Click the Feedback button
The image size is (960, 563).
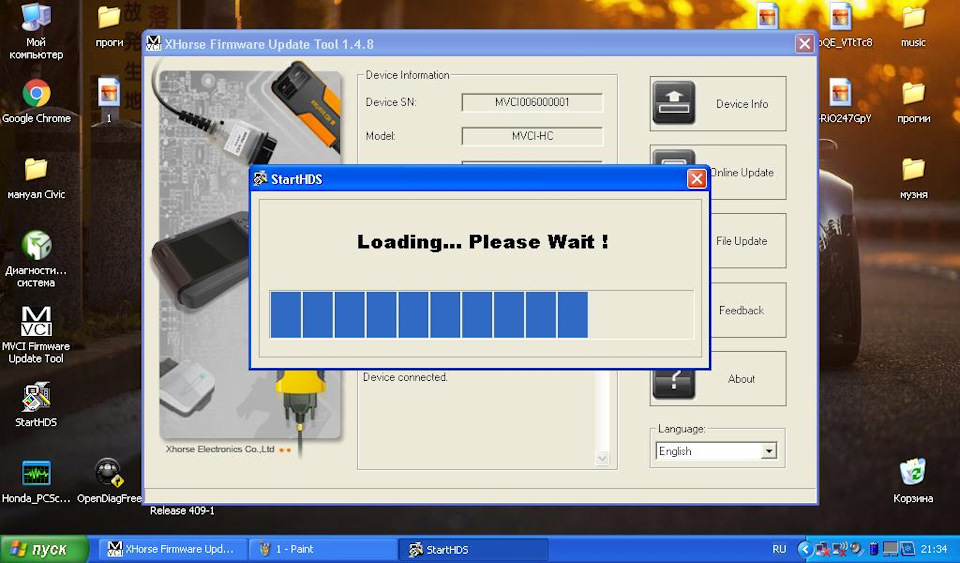coord(741,310)
